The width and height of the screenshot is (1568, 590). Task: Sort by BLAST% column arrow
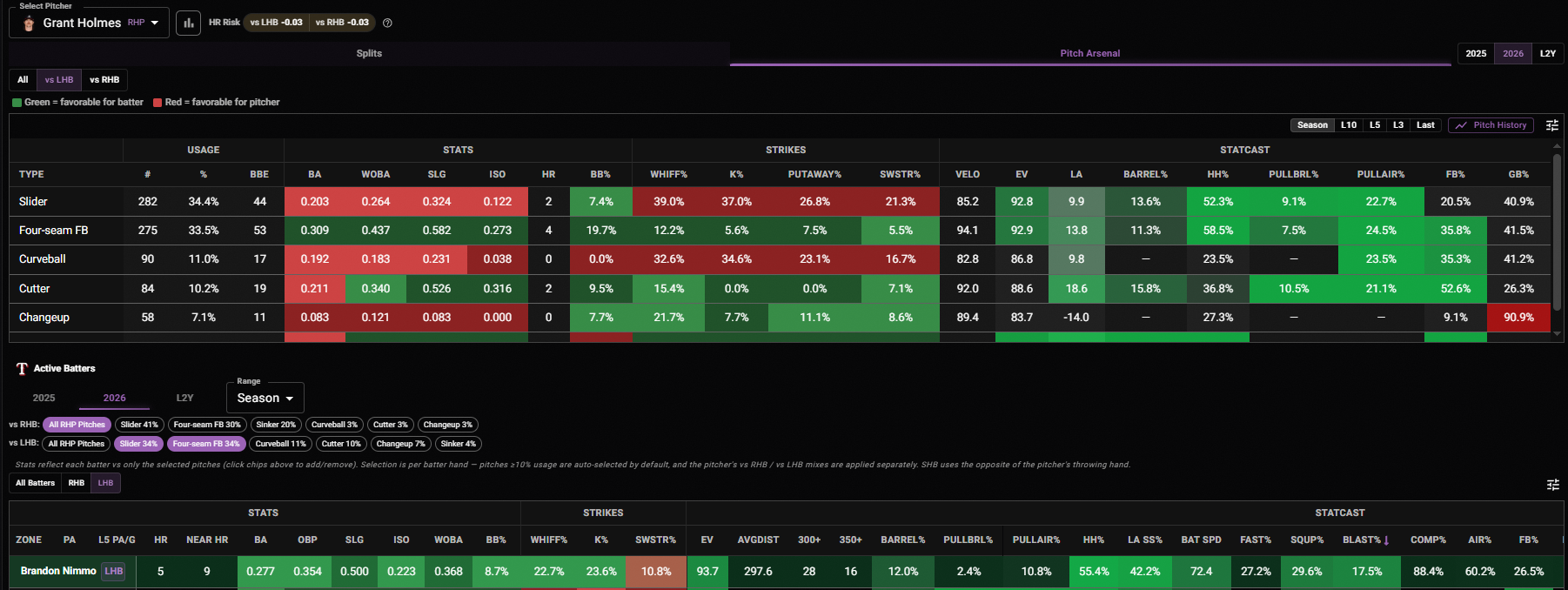(x=1386, y=540)
